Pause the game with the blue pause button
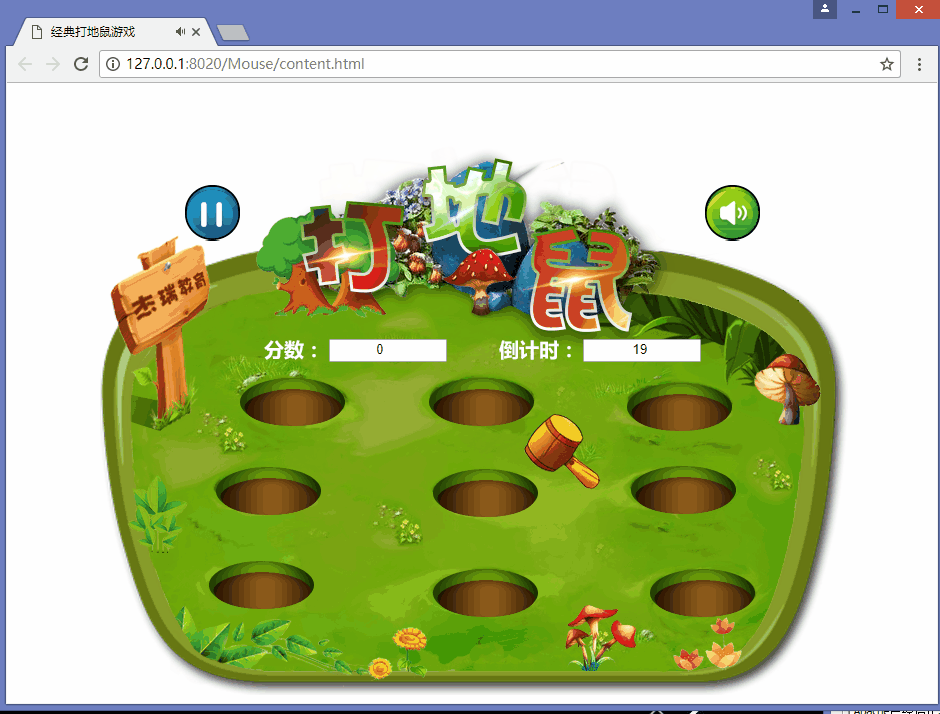The image size is (940, 714). (x=212, y=213)
